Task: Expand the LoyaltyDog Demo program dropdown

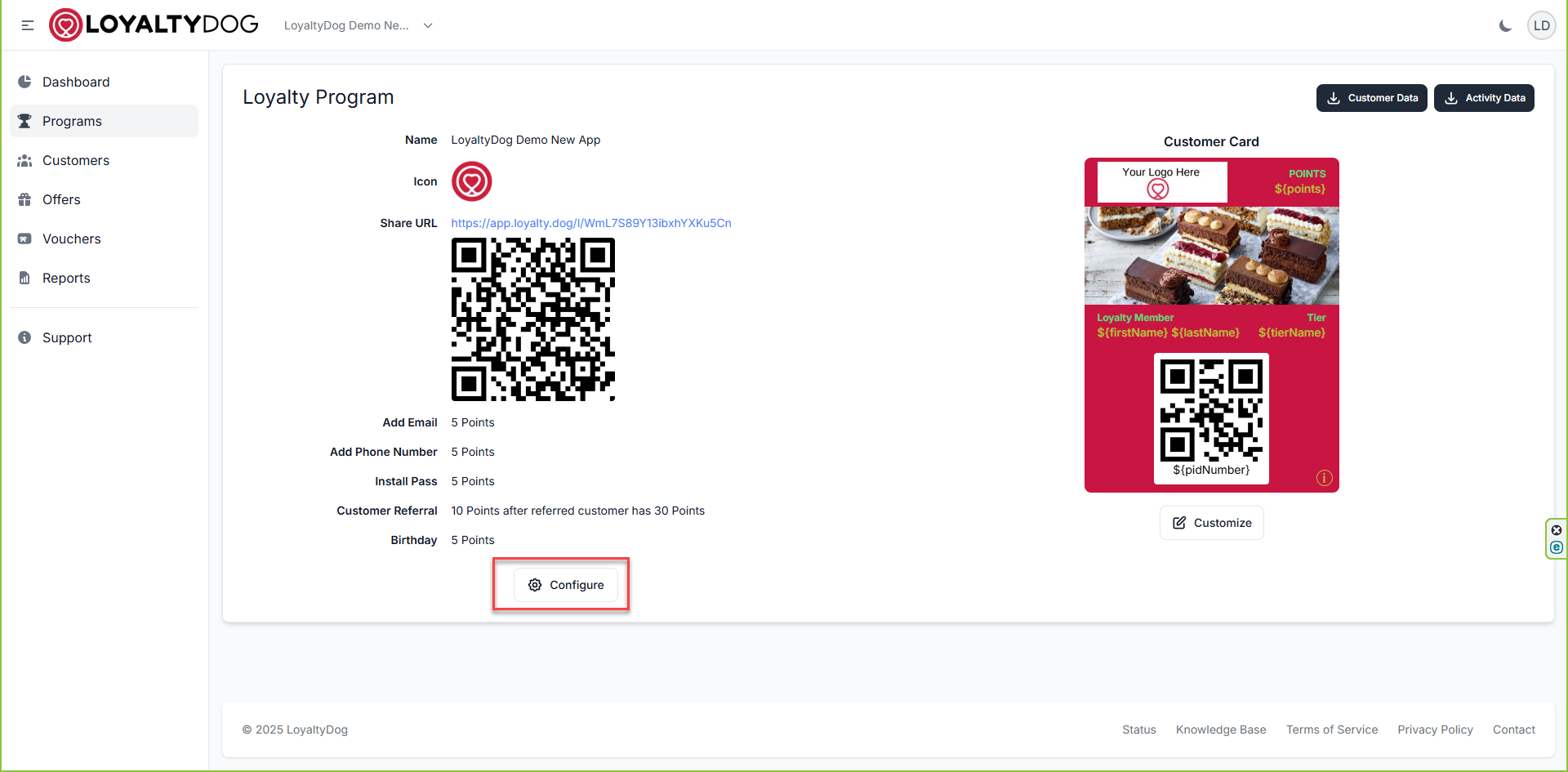Action: tap(359, 25)
